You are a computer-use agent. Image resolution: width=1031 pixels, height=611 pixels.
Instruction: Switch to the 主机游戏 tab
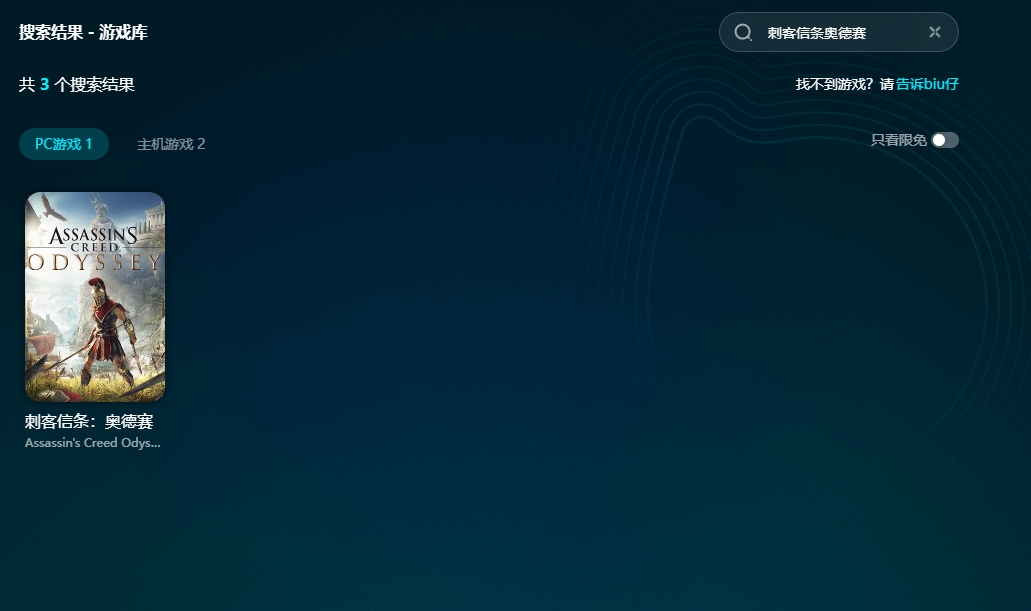[171, 144]
